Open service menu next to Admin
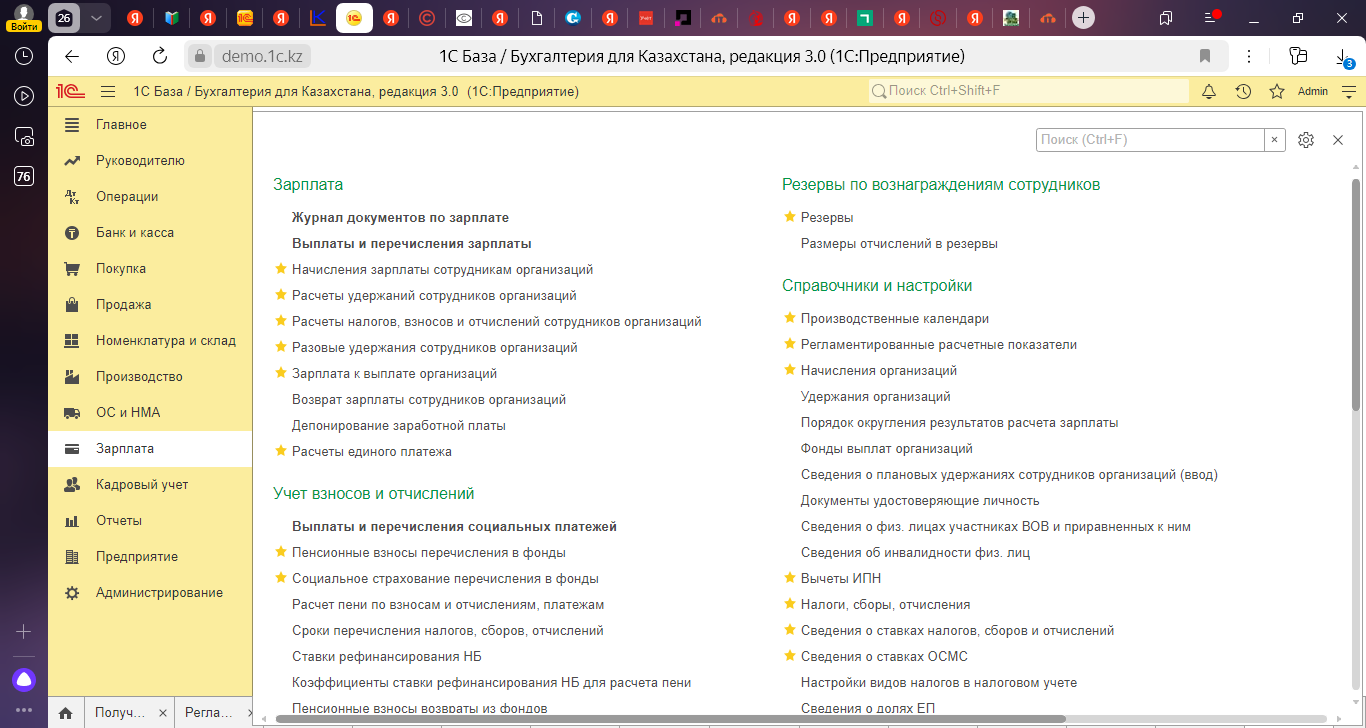1366x728 pixels. click(x=1349, y=91)
